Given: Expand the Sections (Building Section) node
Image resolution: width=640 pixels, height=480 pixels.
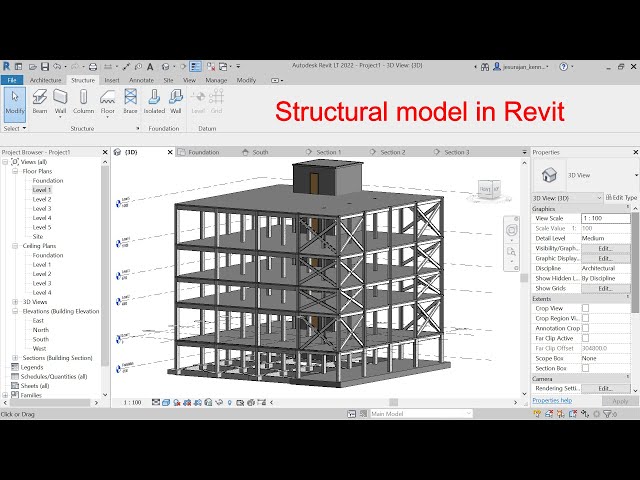Looking at the screenshot, I should coord(15,358).
